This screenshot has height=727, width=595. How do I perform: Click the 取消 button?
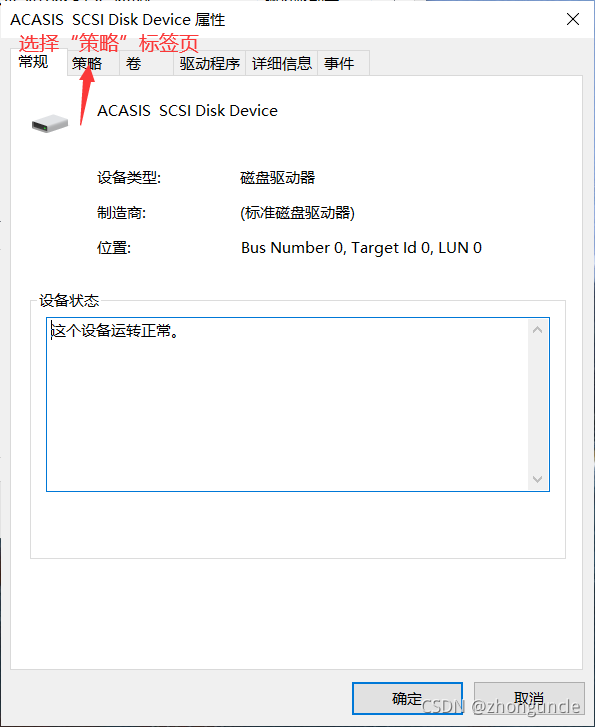(x=529, y=698)
